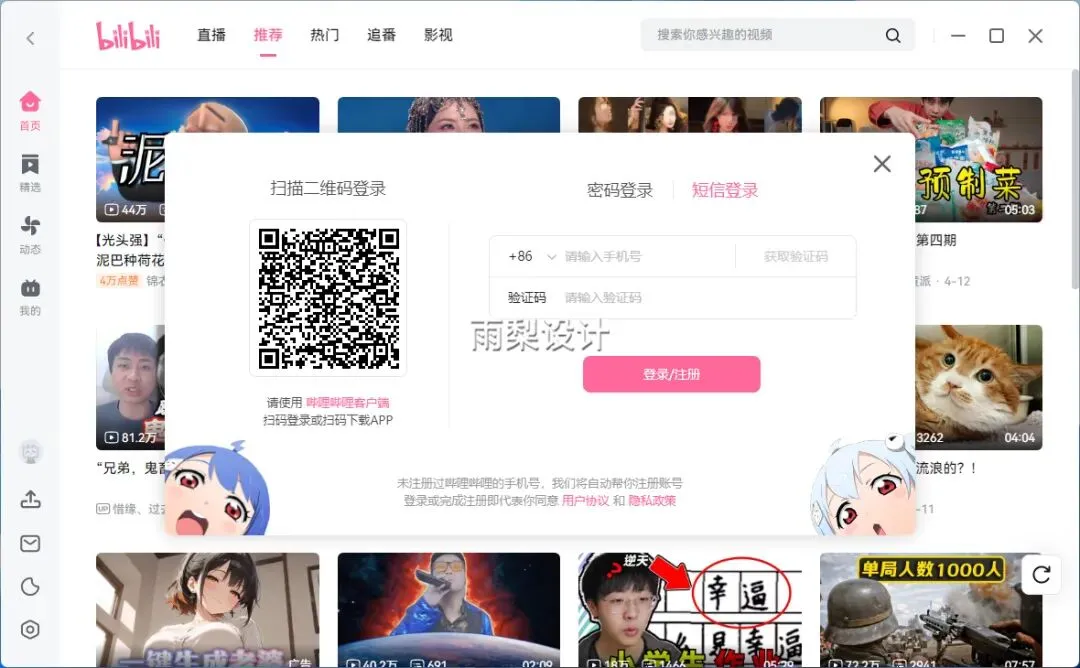Open the 预制菜 video thumbnail
This screenshot has width=1080, height=668.
(x=978, y=160)
